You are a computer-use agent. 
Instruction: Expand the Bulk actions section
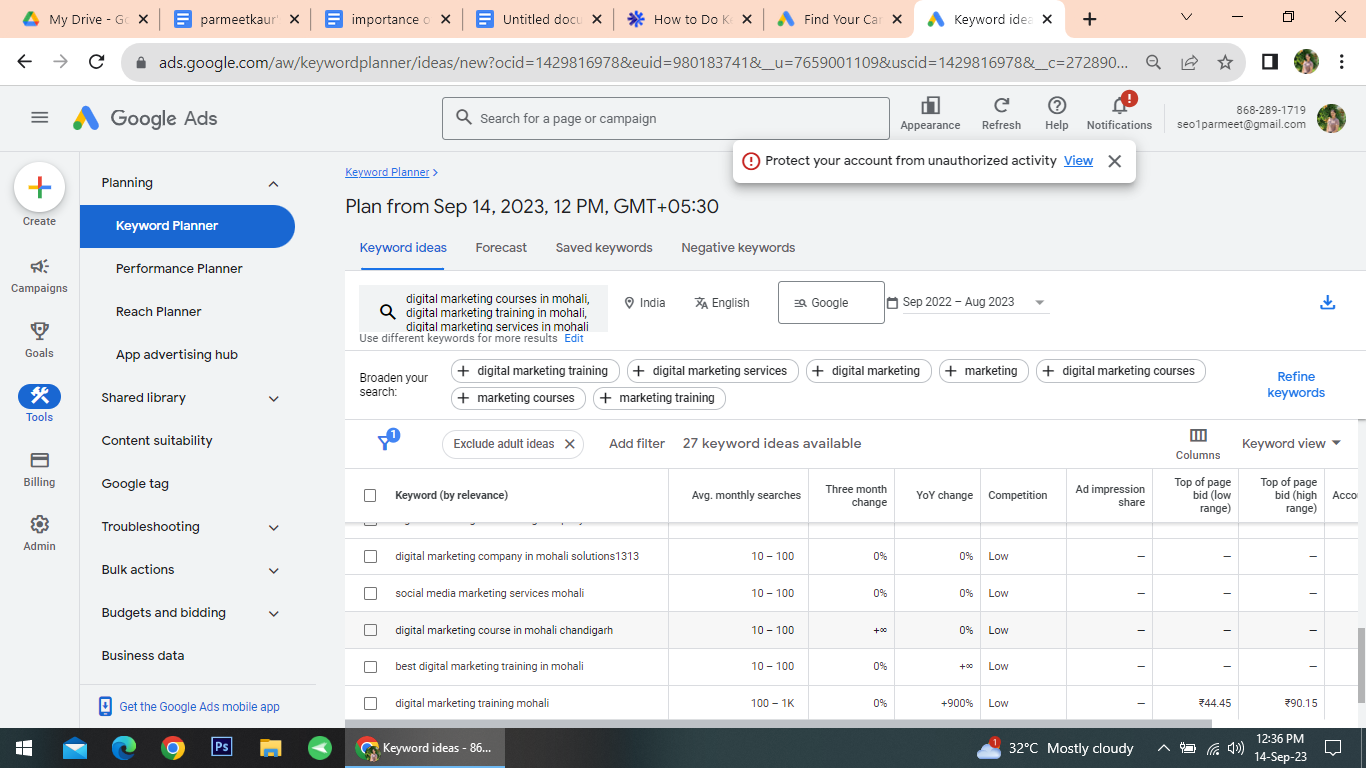pyautogui.click(x=274, y=570)
